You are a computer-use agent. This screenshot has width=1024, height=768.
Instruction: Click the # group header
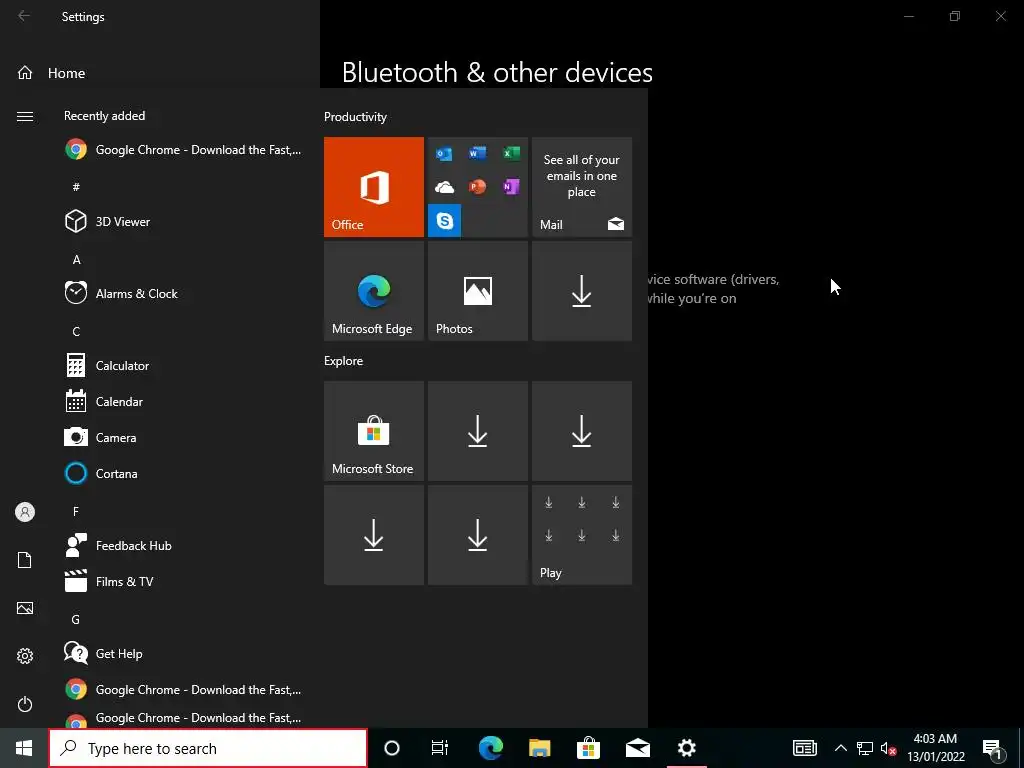point(76,187)
